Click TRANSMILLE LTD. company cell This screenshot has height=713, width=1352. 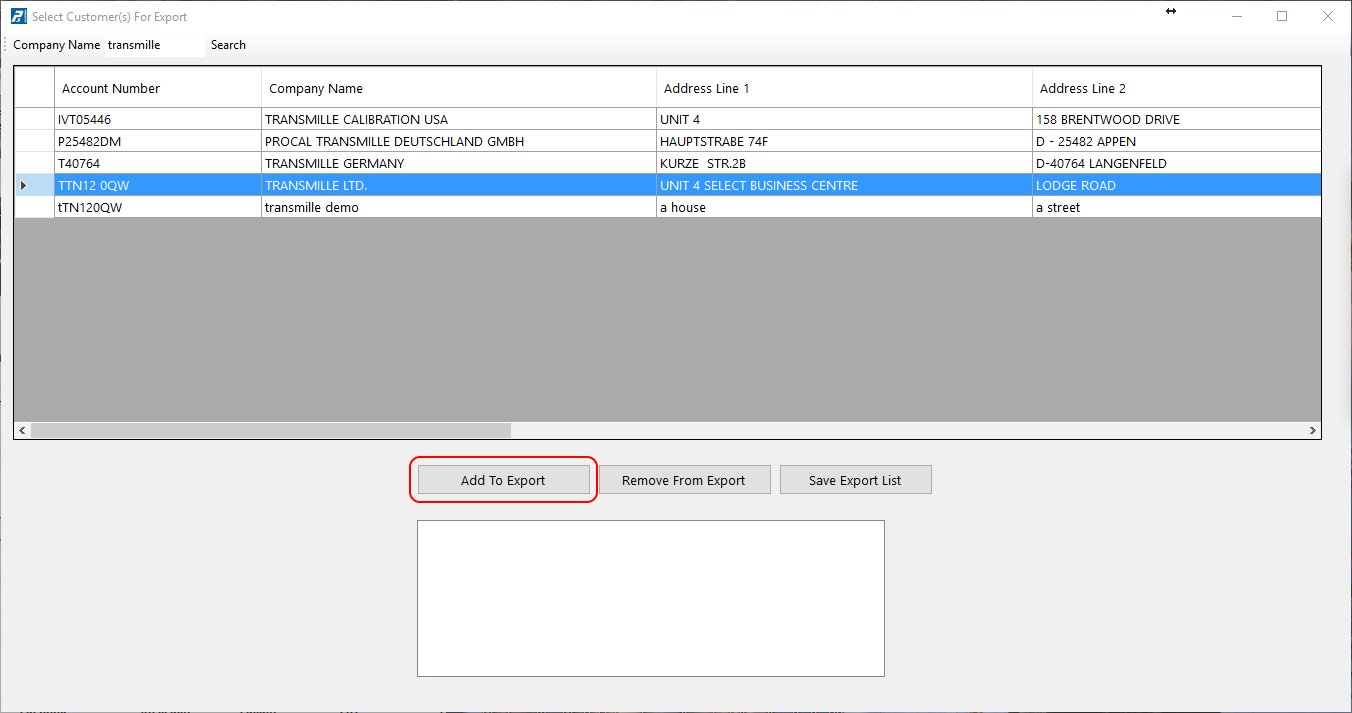point(459,185)
